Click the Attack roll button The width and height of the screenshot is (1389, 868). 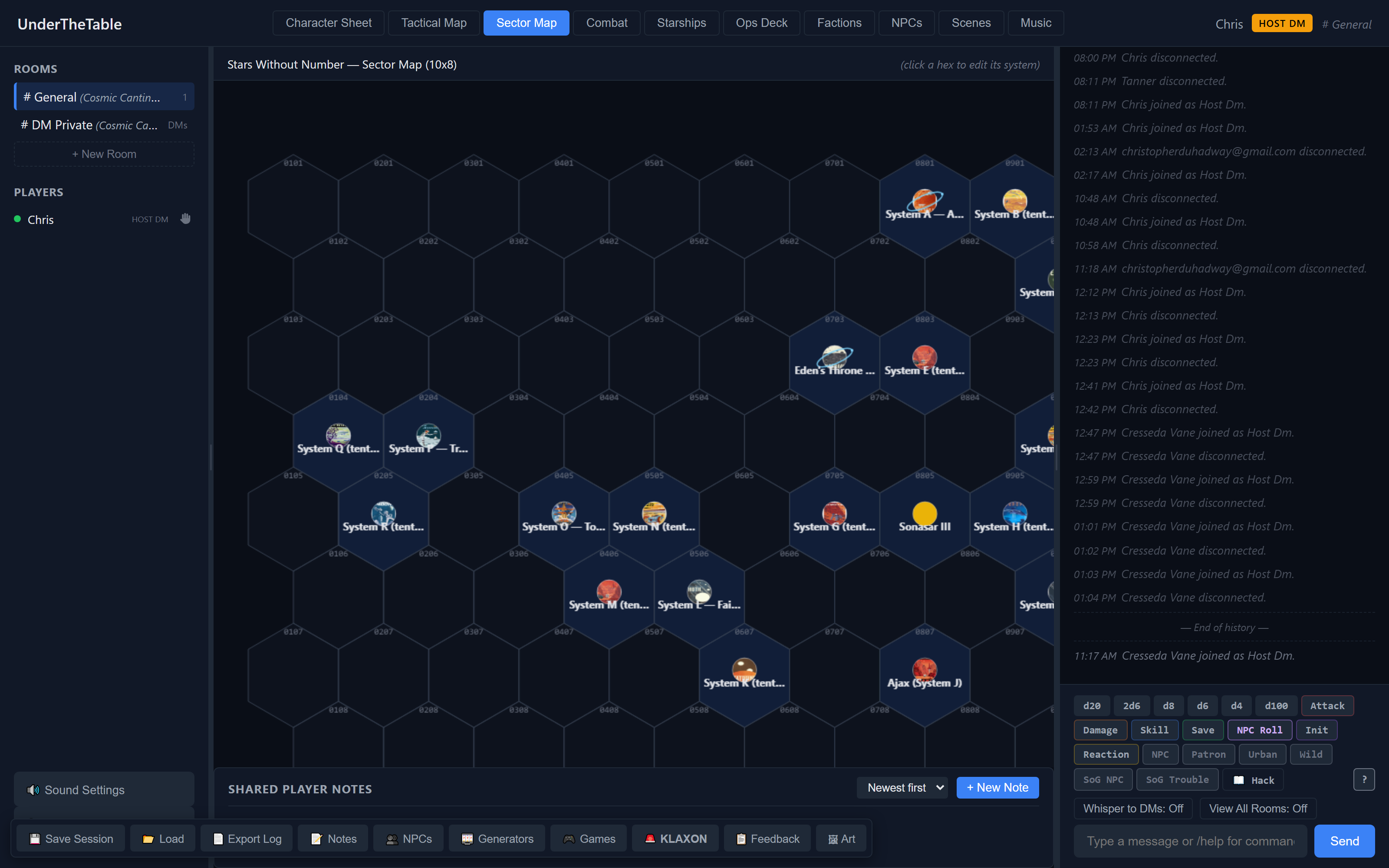click(1327, 706)
